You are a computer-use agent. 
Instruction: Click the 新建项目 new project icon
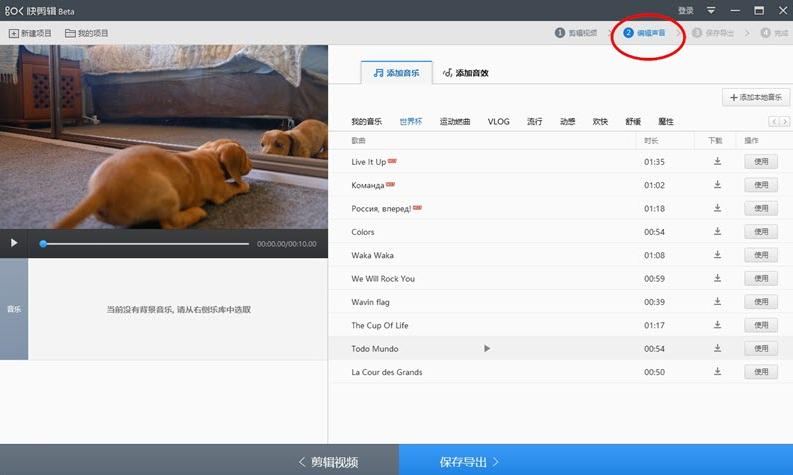[x=14, y=33]
